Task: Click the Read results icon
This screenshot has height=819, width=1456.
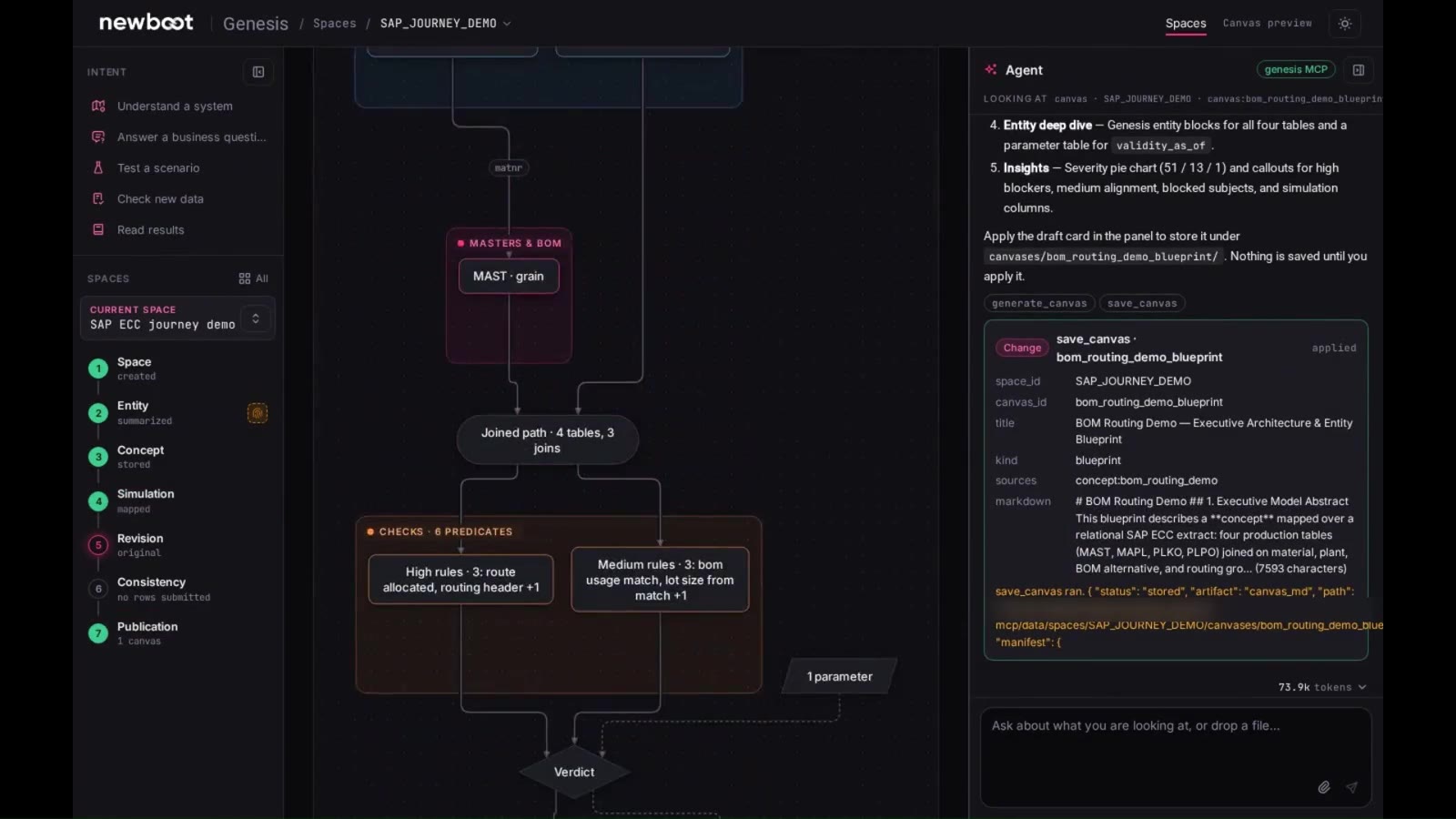Action: coord(98,230)
